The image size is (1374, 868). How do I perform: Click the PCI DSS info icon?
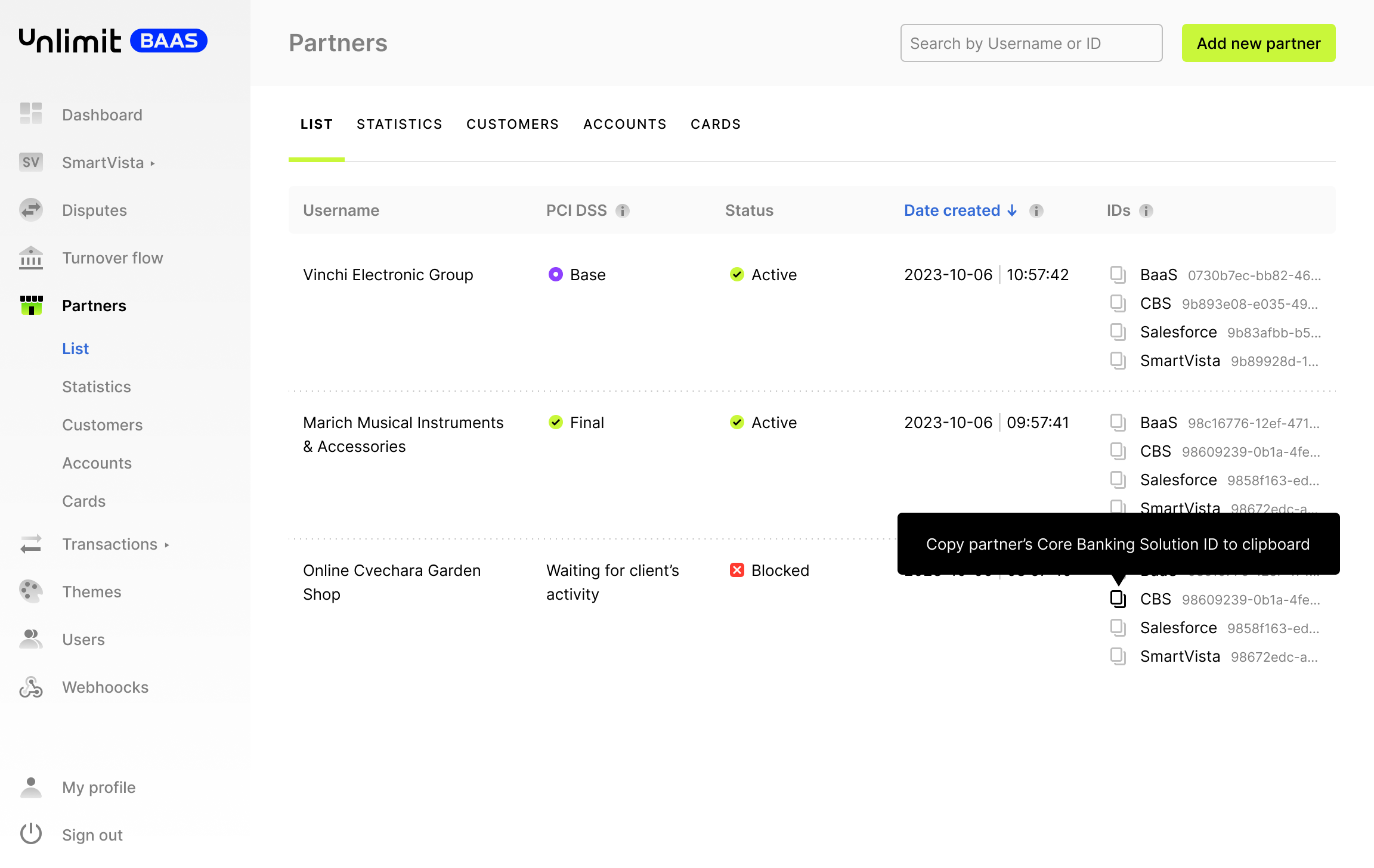(623, 210)
